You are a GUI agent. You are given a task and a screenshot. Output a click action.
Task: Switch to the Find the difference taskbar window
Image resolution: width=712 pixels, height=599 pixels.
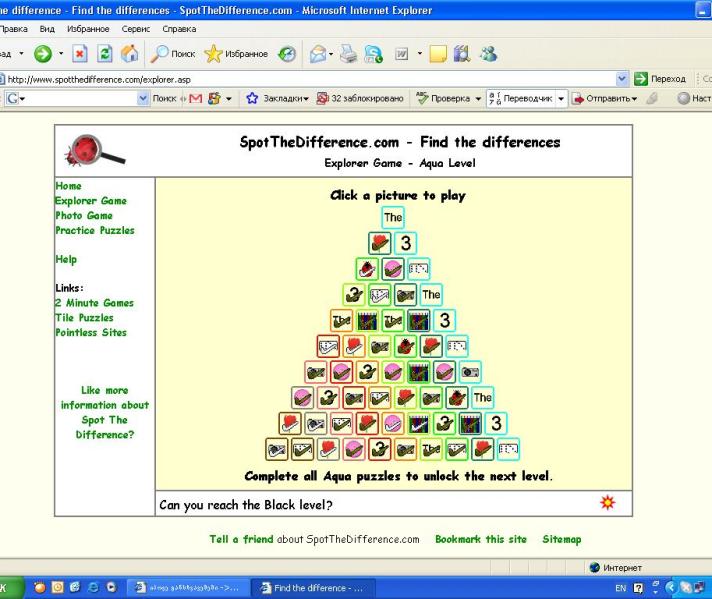313,588
